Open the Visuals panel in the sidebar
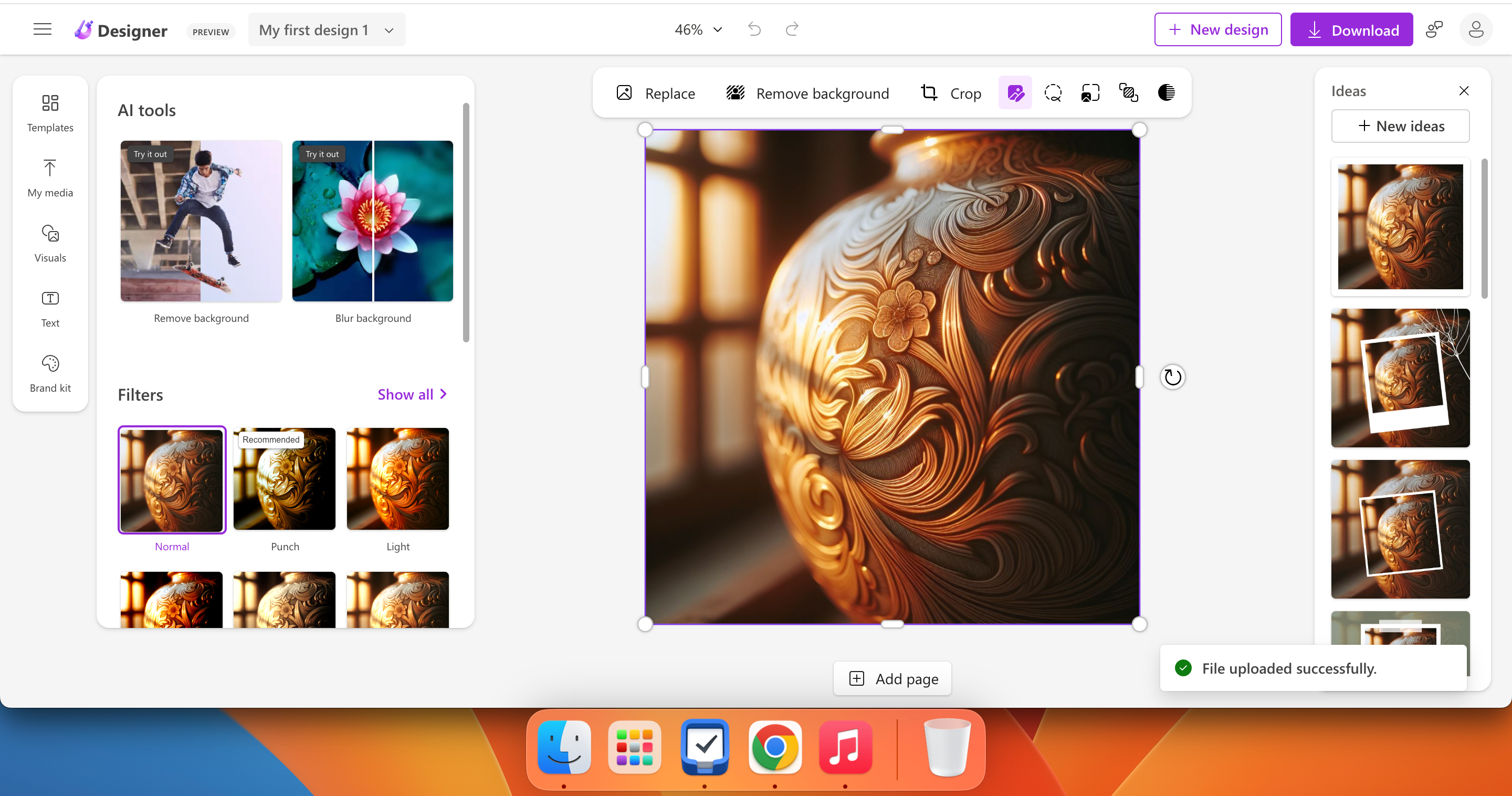 click(50, 243)
